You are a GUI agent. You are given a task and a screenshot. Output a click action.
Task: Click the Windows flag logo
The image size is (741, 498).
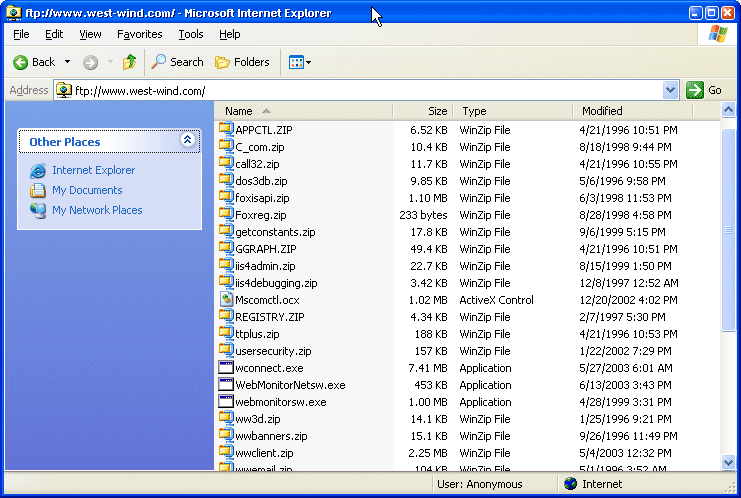[718, 34]
